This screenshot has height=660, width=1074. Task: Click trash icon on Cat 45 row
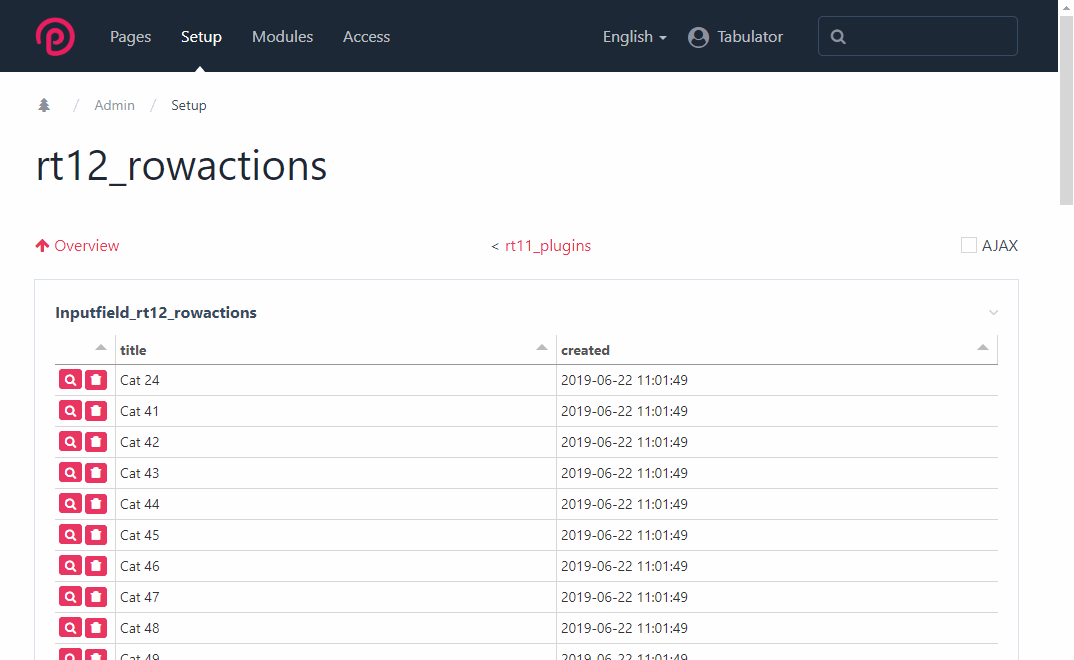click(x=96, y=535)
